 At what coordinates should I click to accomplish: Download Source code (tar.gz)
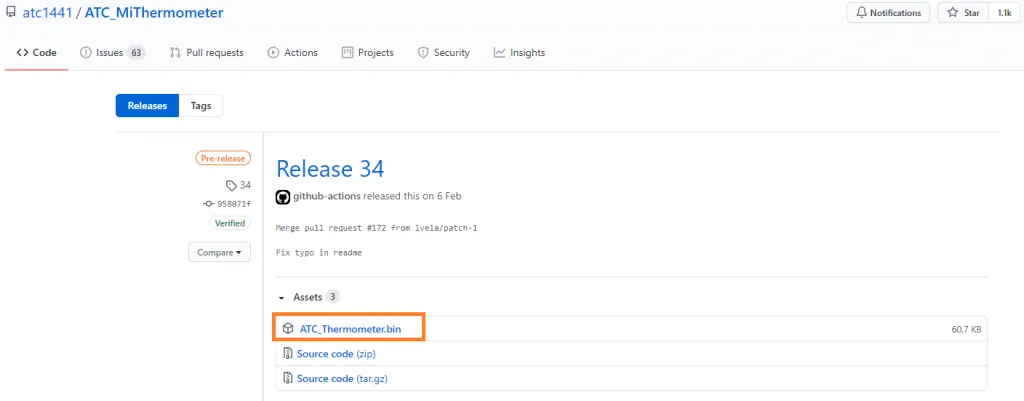[342, 378]
